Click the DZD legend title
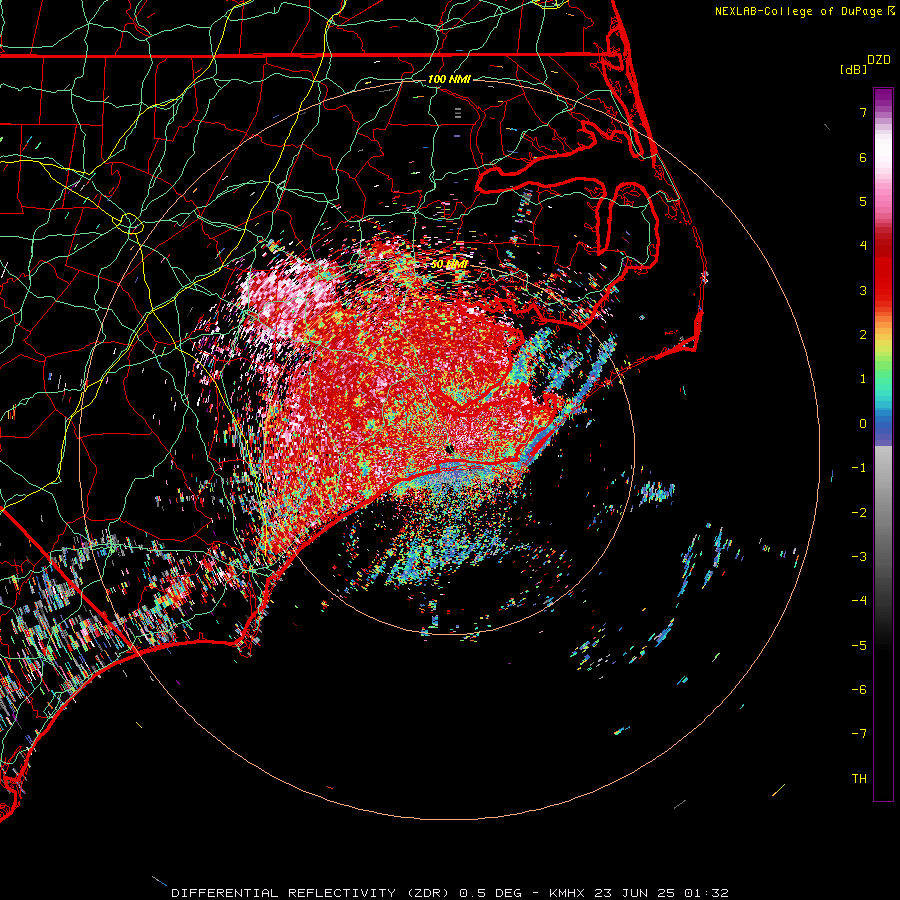Image resolution: width=900 pixels, height=900 pixels. click(x=879, y=60)
